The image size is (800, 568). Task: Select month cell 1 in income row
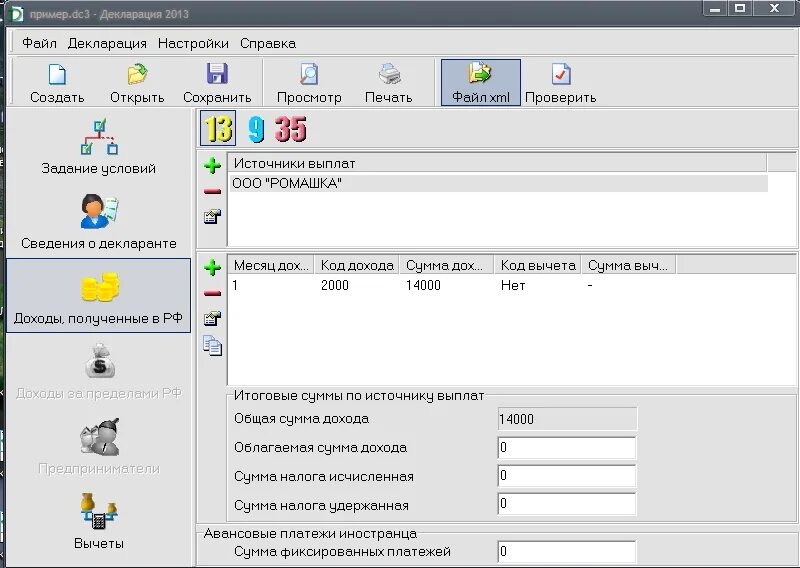235,285
